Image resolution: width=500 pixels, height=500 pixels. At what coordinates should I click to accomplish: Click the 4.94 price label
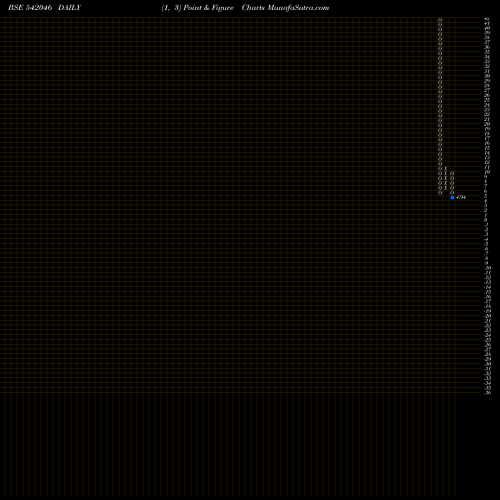click(461, 197)
